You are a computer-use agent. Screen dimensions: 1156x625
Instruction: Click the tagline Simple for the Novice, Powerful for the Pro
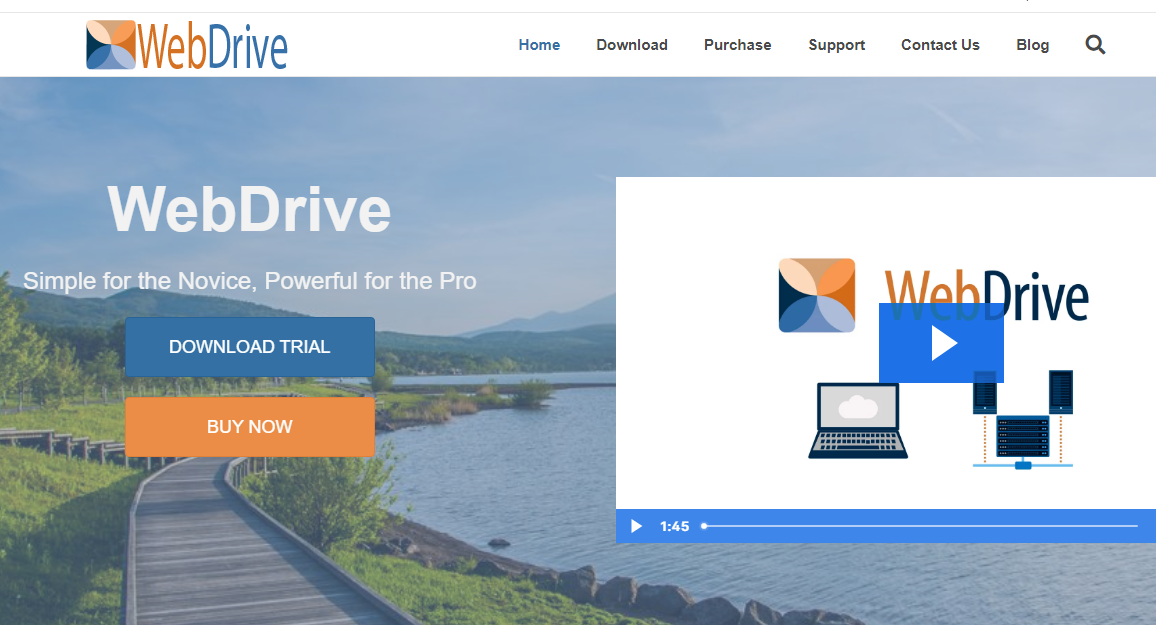click(x=250, y=281)
